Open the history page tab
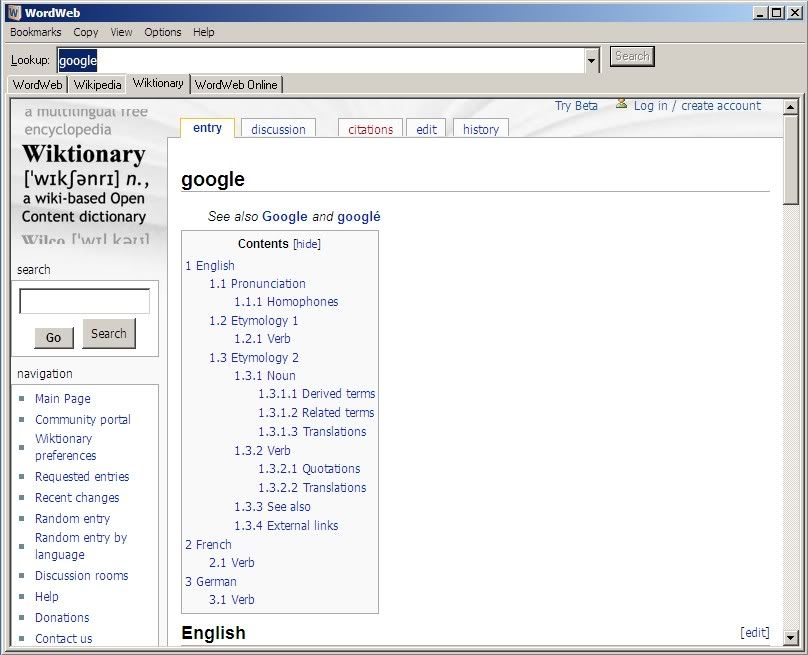Image resolution: width=808 pixels, height=655 pixels. [481, 129]
